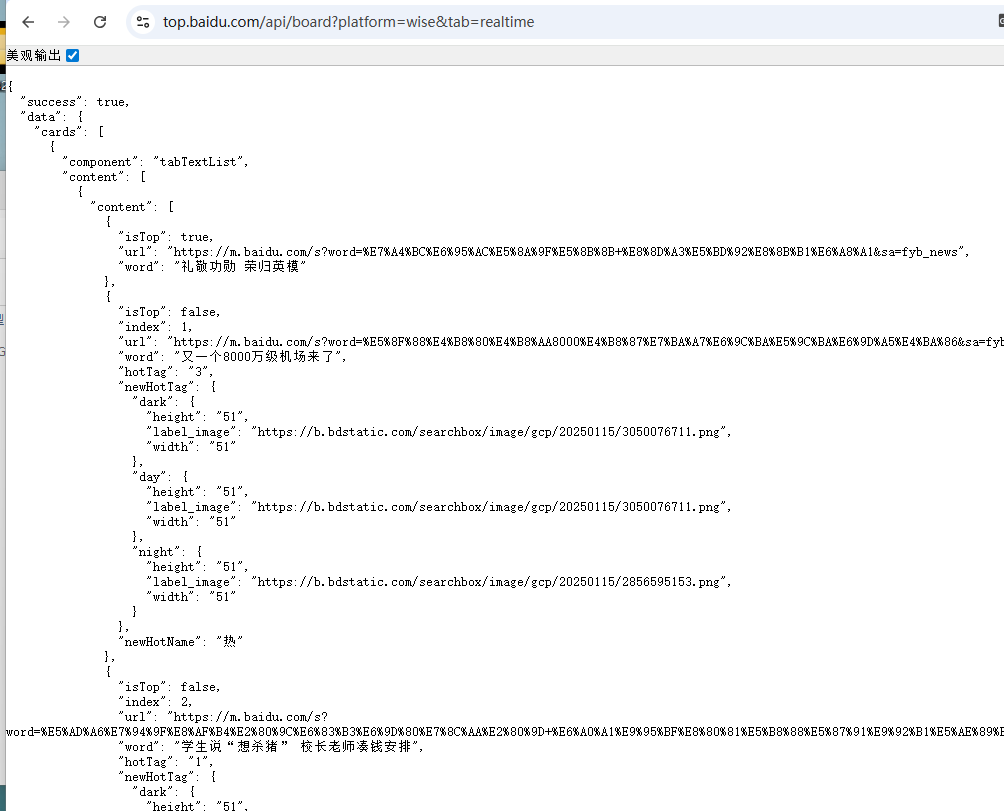Click the "success": true line
This screenshot has width=1004, height=811.
75,102
